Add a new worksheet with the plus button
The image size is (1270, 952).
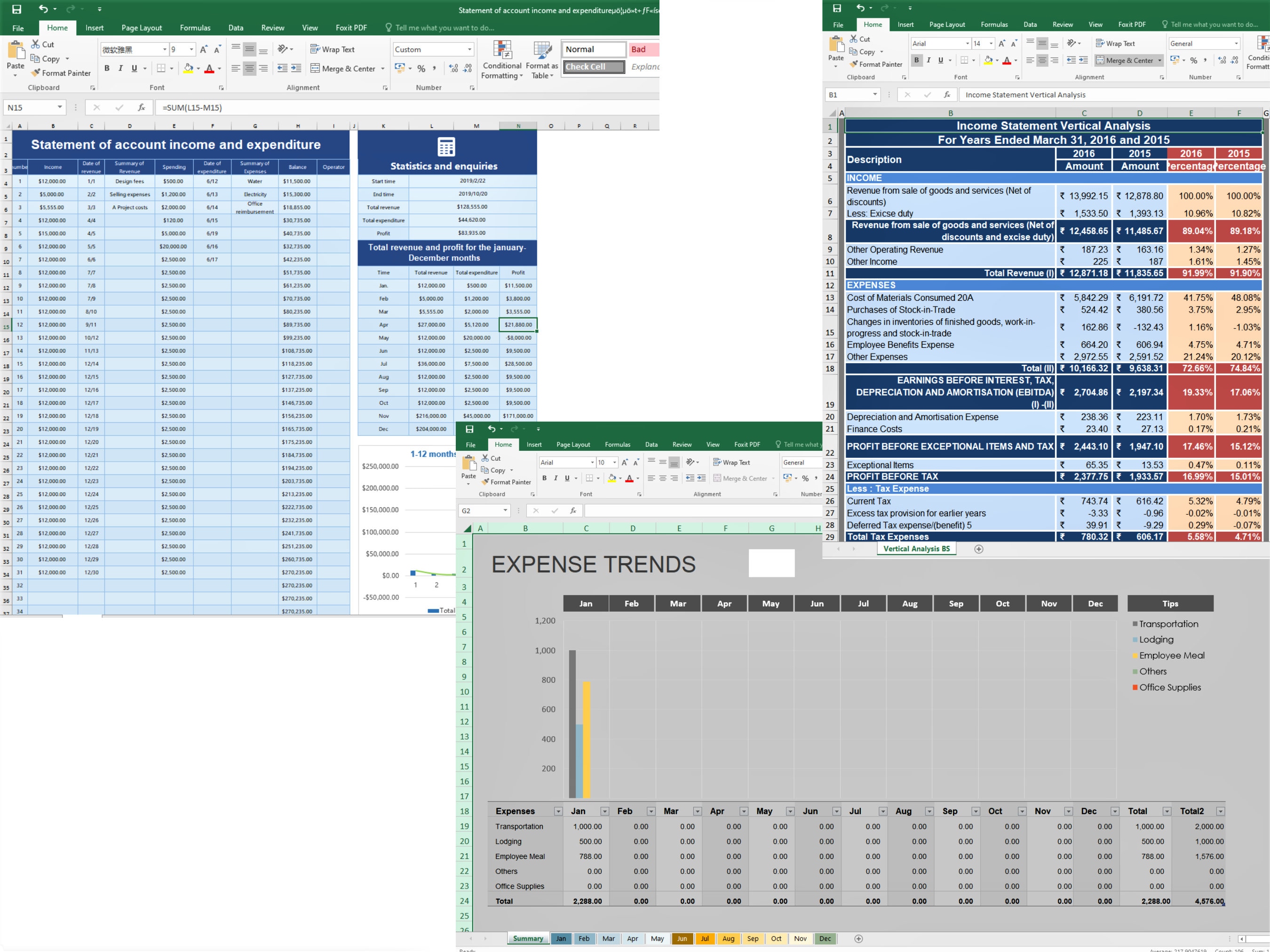click(x=859, y=939)
